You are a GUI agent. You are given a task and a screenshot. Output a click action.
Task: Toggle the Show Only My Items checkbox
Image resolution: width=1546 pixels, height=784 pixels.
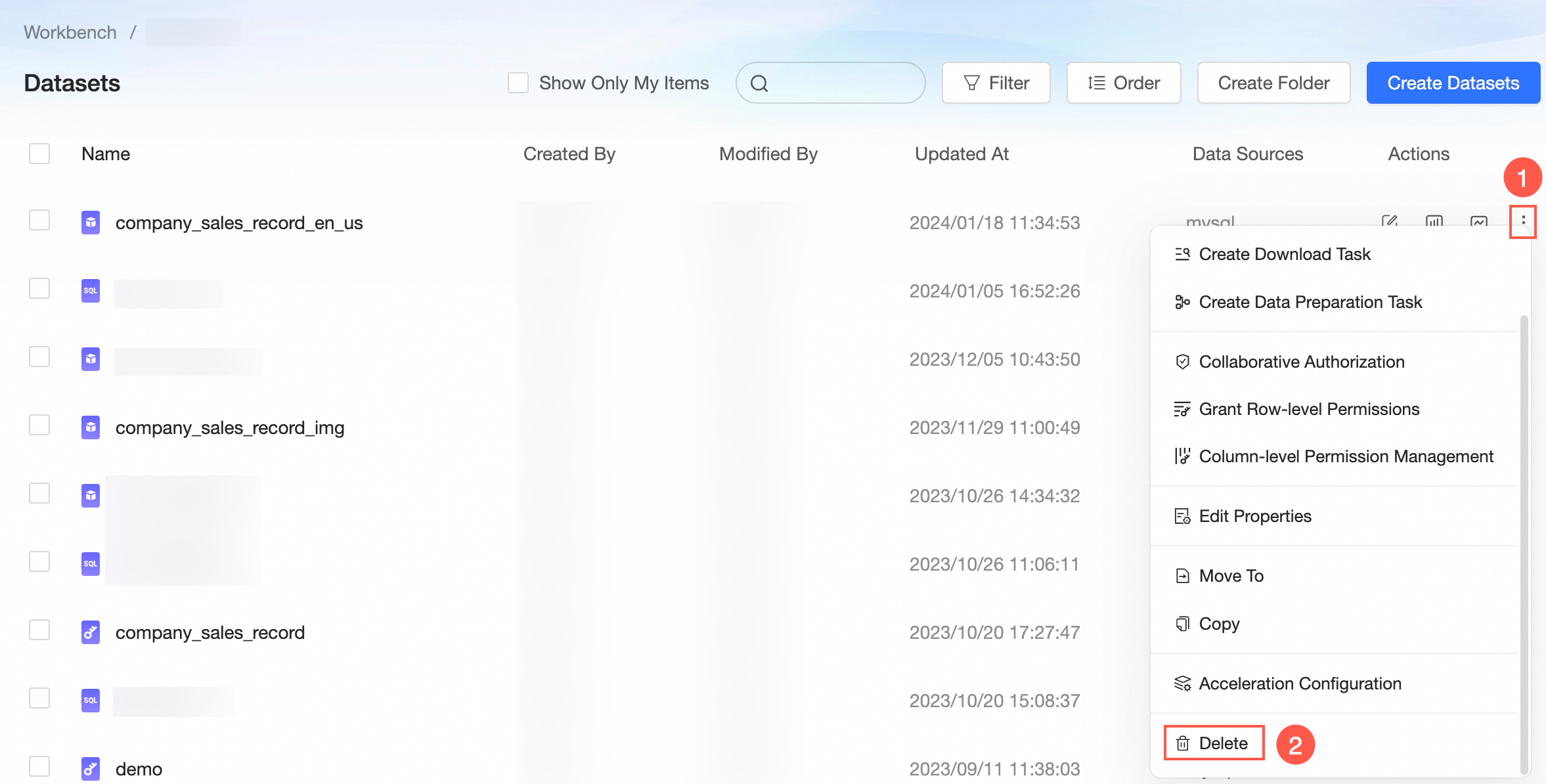[x=518, y=83]
